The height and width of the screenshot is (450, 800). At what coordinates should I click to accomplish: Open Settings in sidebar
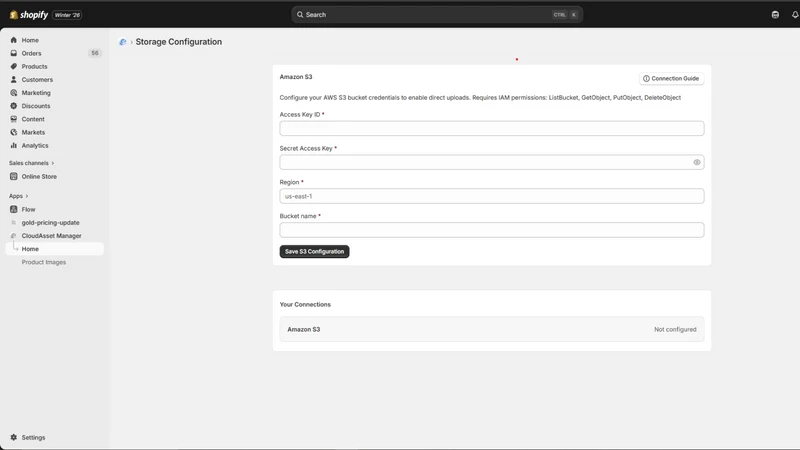coord(33,437)
